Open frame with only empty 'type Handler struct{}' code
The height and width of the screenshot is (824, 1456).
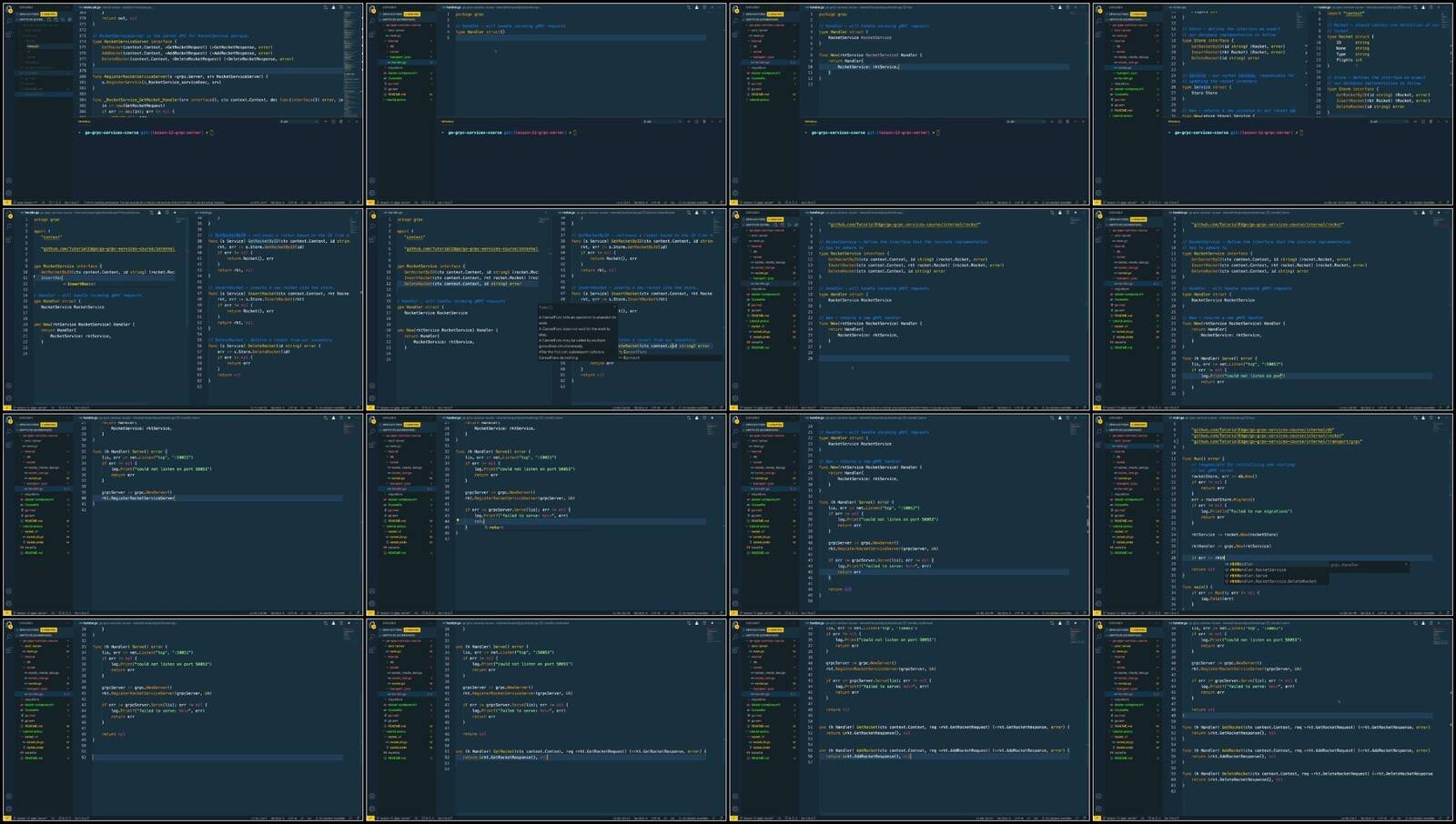point(546,104)
